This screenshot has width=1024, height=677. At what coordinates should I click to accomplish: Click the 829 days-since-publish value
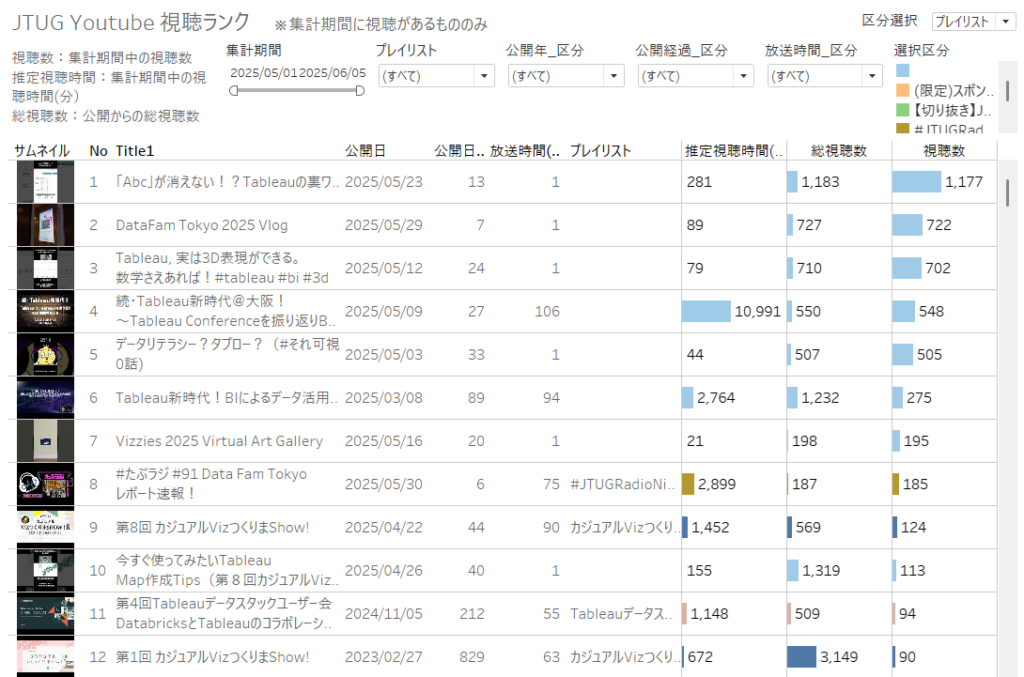pyautogui.click(x=472, y=657)
